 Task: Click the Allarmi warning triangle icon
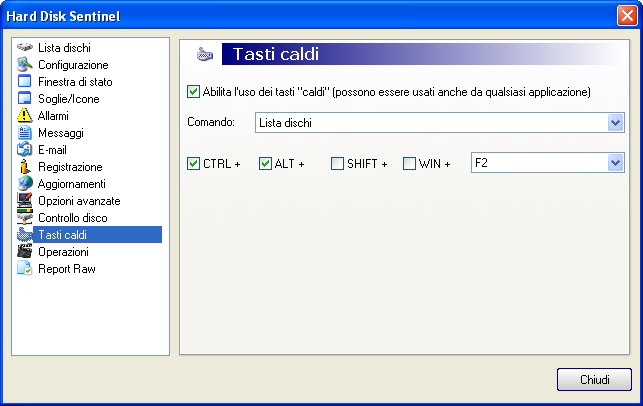pos(25,116)
